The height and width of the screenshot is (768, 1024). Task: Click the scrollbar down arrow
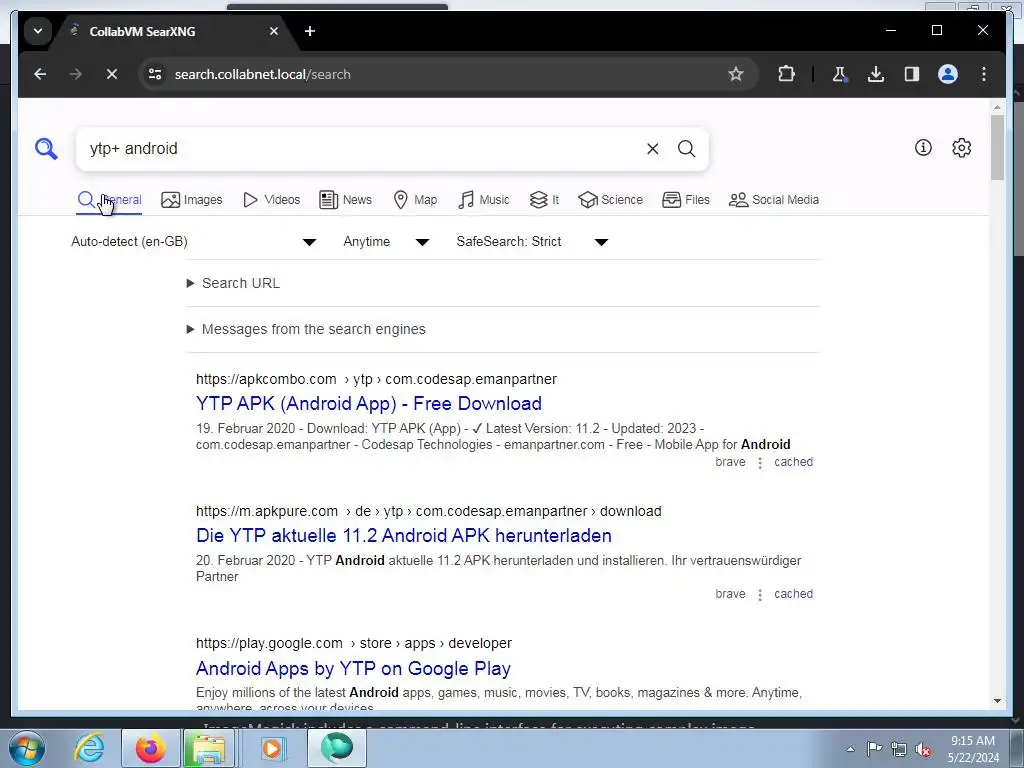tap(997, 701)
